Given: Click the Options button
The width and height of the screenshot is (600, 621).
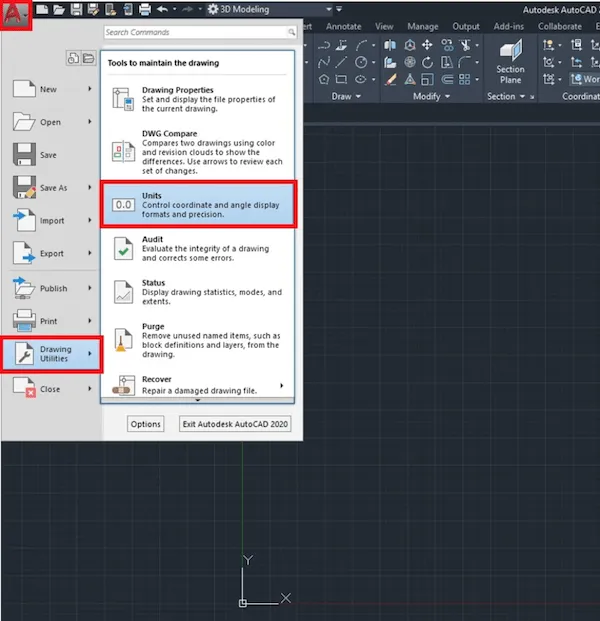Looking at the screenshot, I should pos(146,424).
